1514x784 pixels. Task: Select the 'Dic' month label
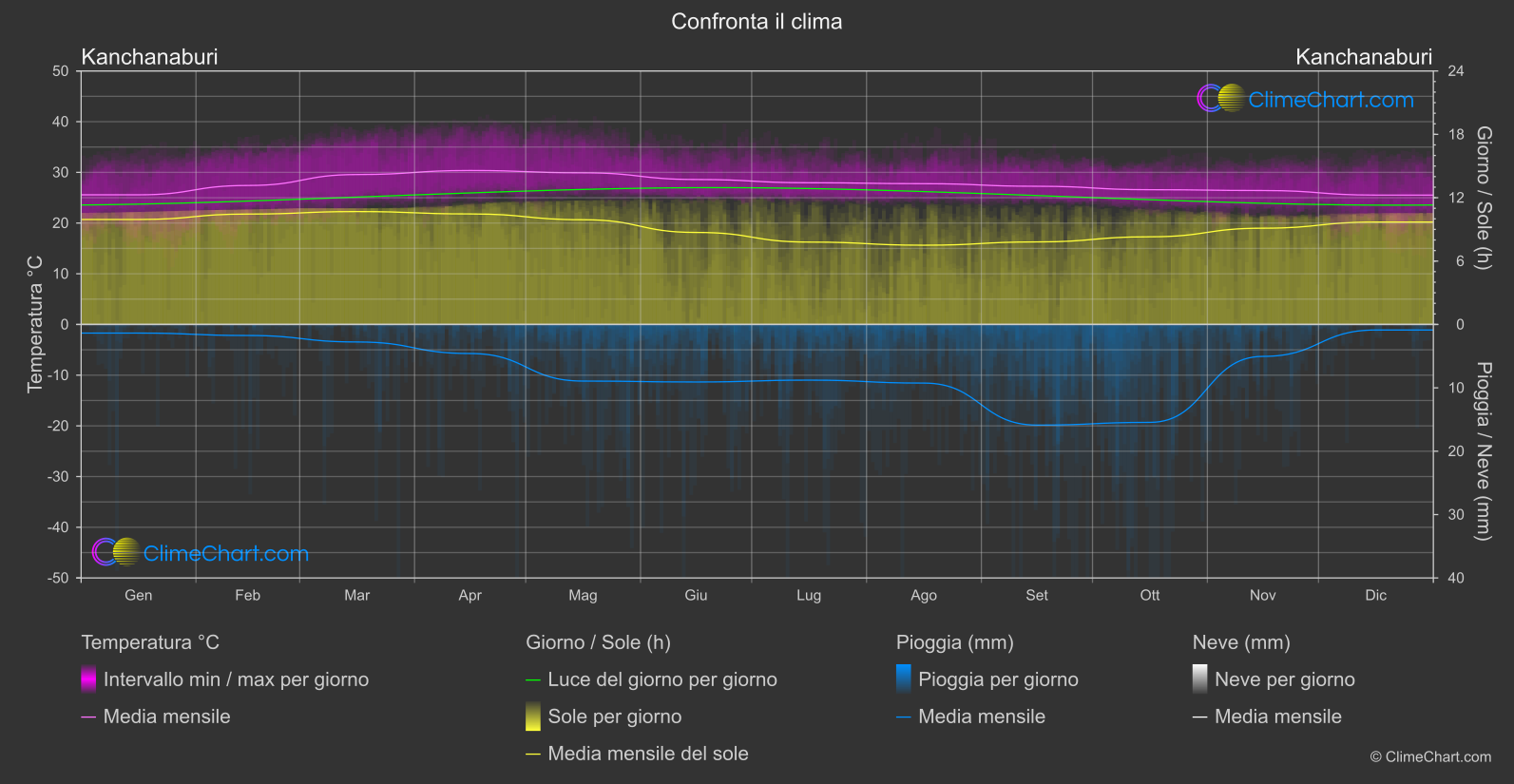click(x=1376, y=595)
